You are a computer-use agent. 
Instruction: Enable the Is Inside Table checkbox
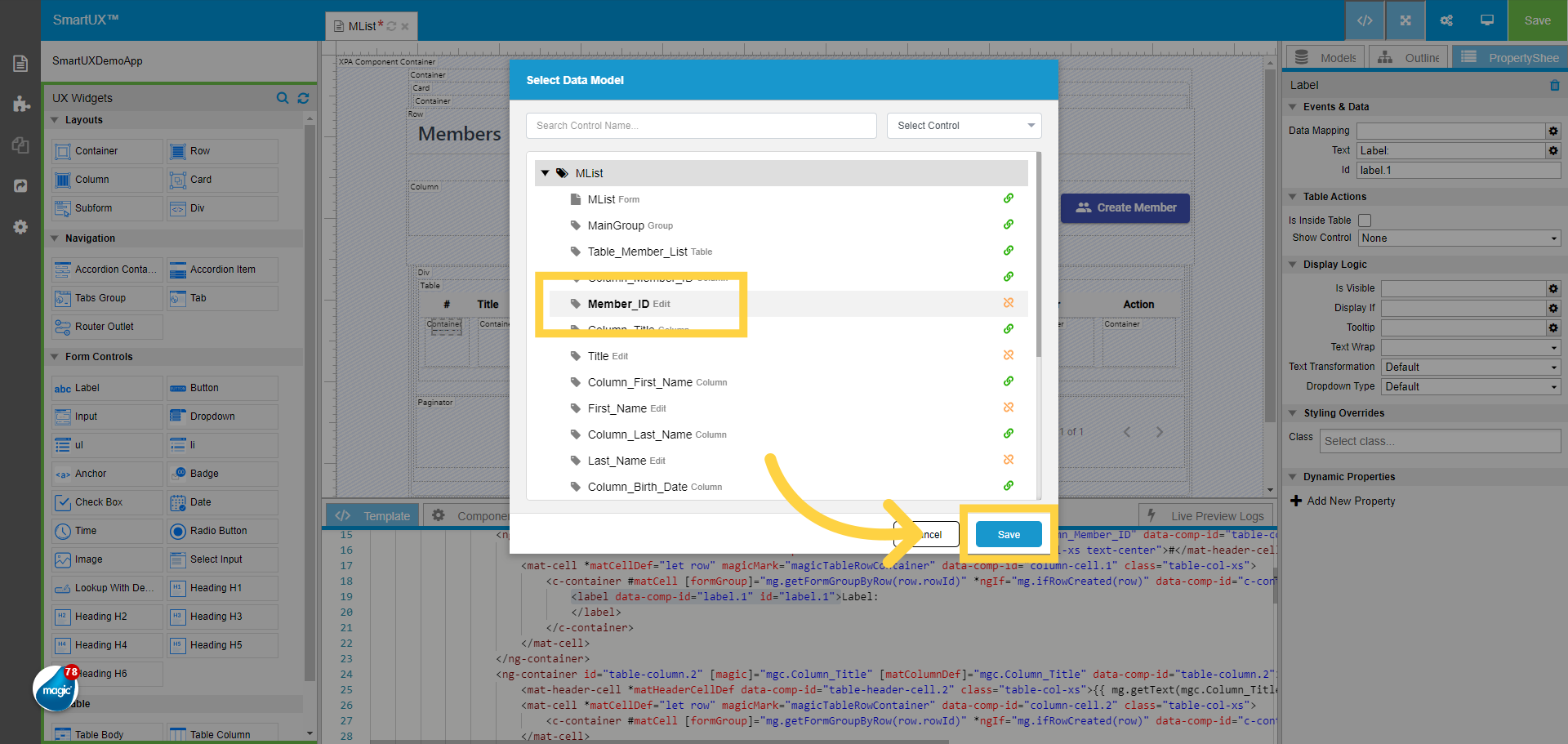click(1365, 221)
